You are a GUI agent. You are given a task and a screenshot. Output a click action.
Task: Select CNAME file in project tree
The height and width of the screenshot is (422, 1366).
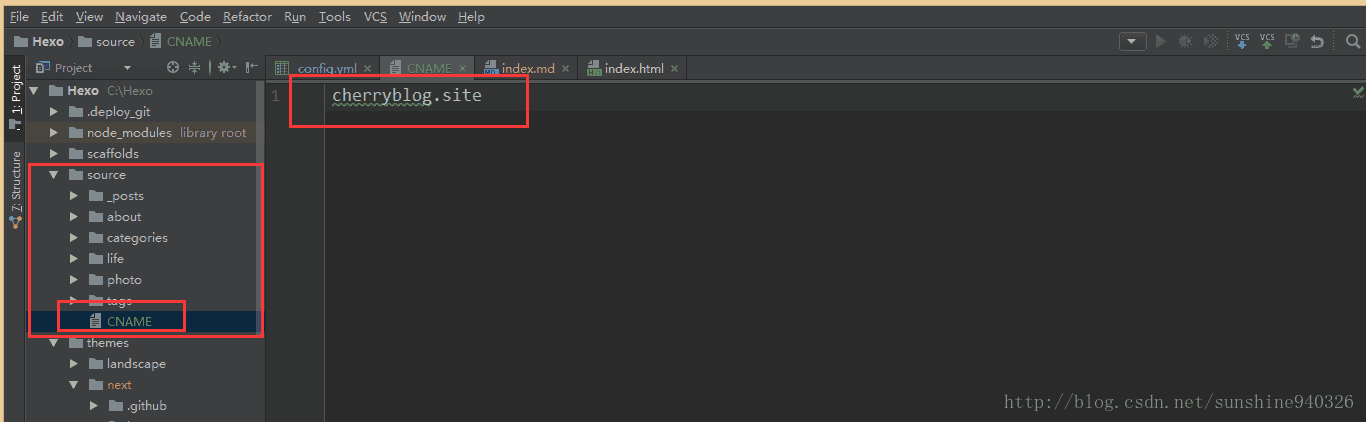tap(129, 321)
